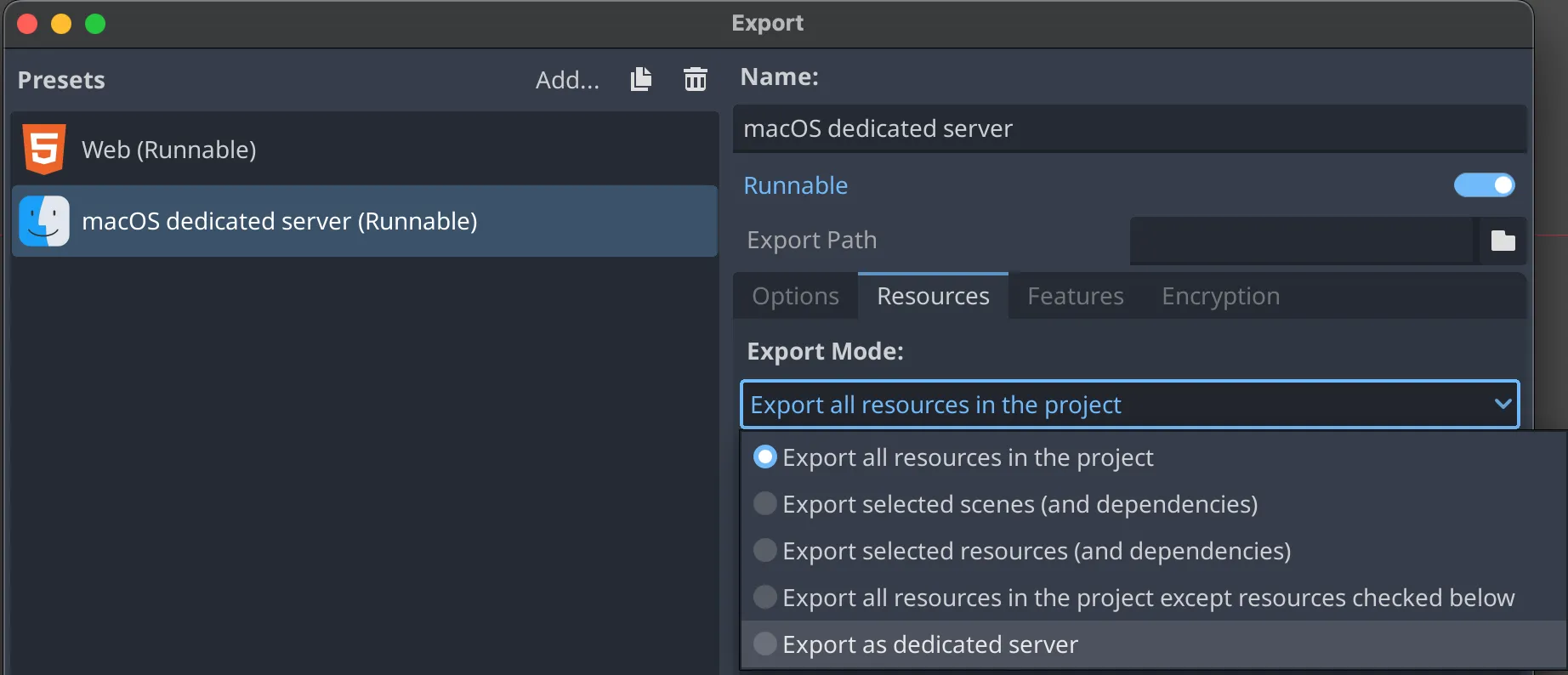Click Add... to create a new preset
1568x675 pixels.
tap(567, 80)
